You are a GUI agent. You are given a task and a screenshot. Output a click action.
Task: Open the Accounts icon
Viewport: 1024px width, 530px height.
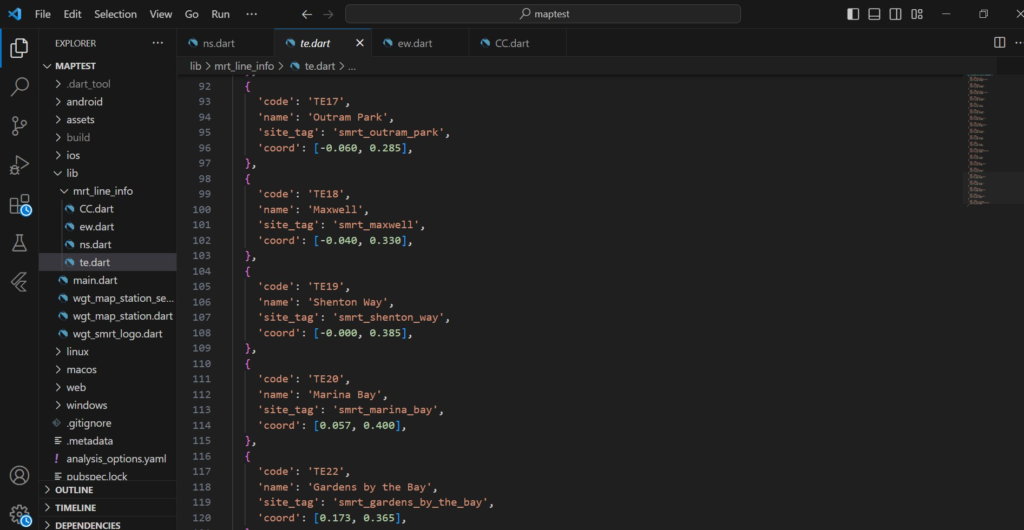coord(19,476)
